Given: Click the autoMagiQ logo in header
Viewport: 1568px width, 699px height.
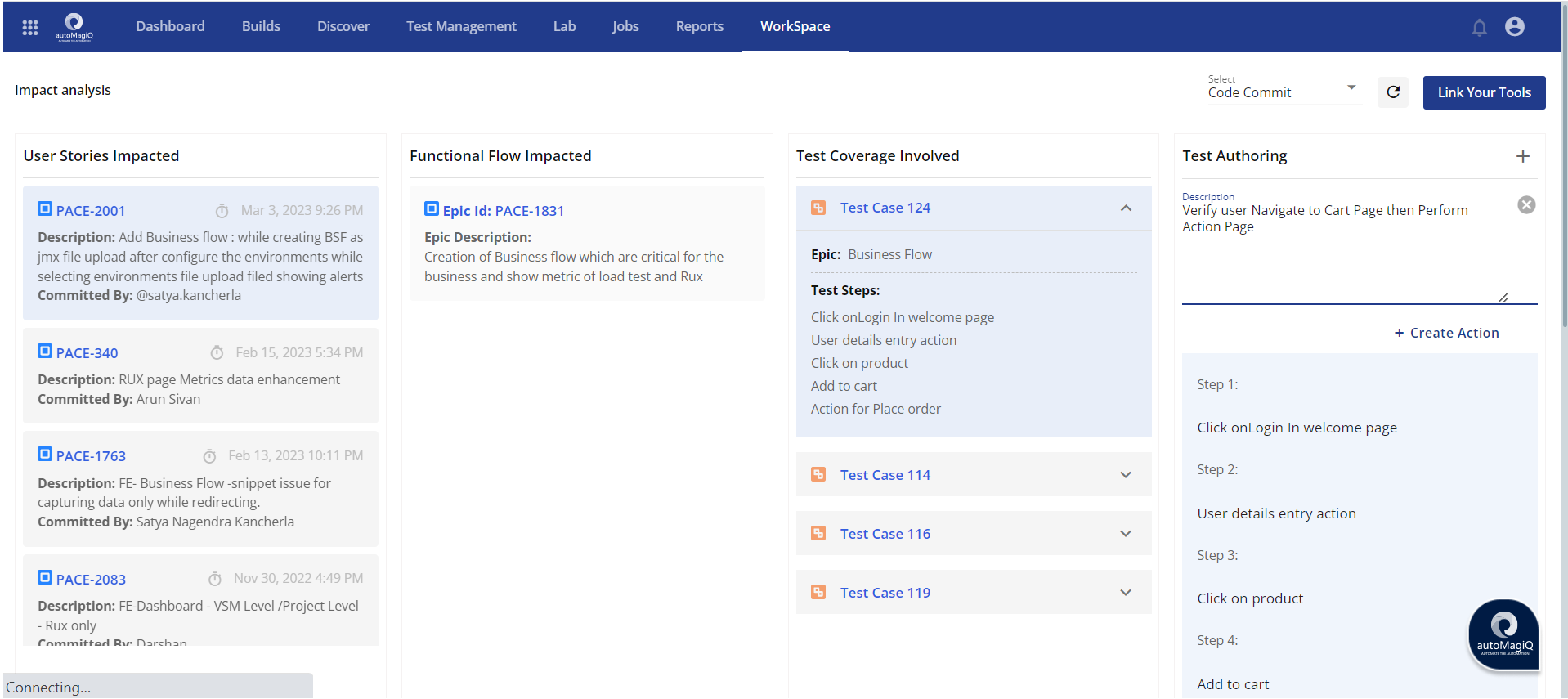Looking at the screenshot, I should 74,26.
